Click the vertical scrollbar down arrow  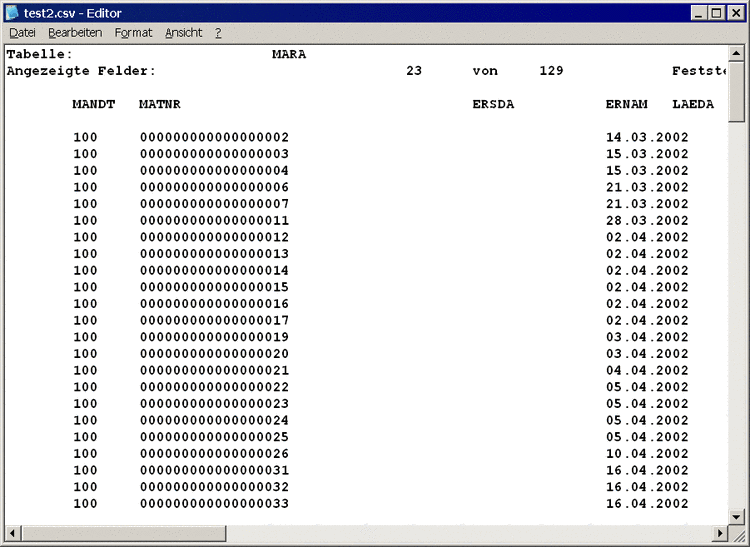tap(736, 516)
